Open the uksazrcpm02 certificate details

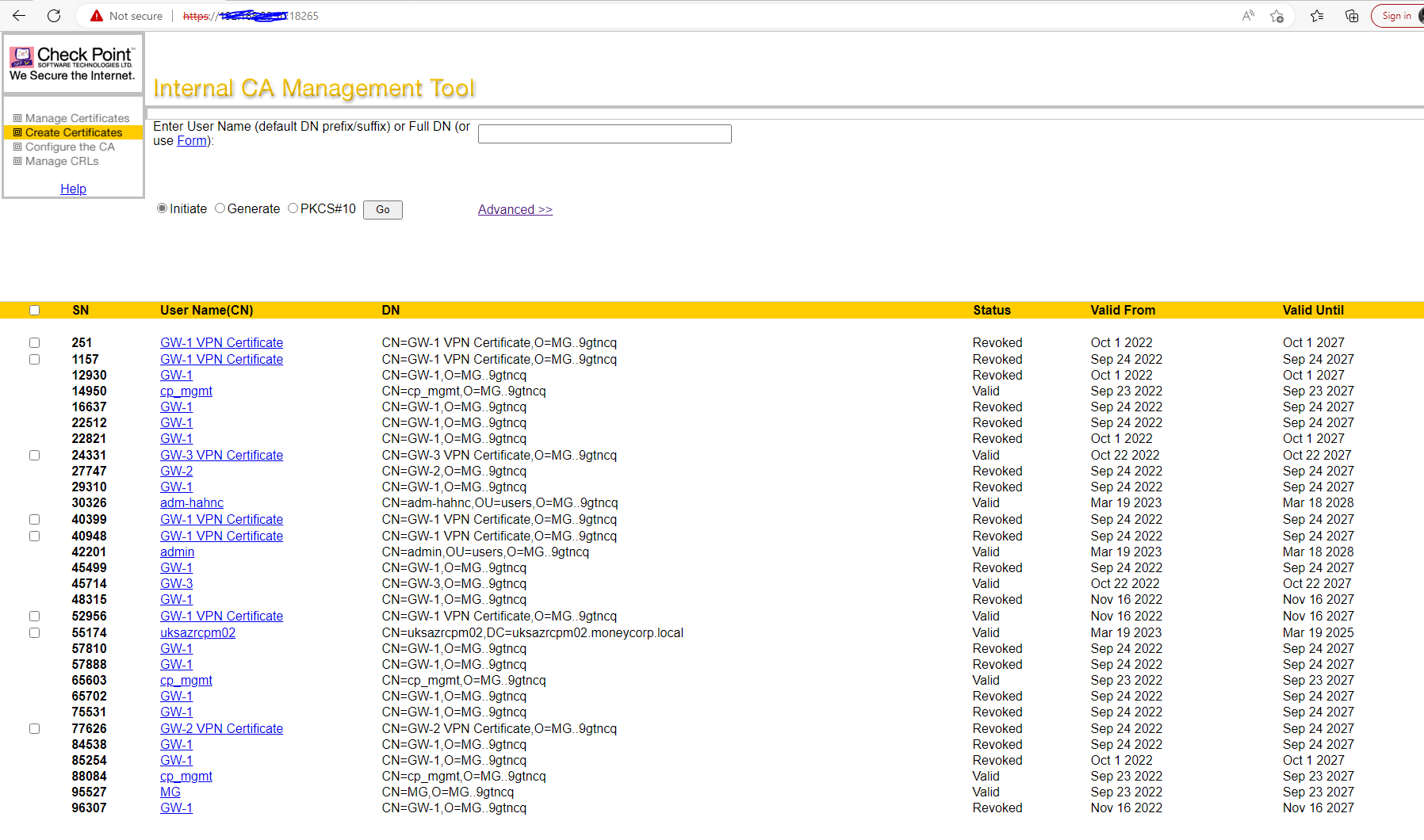197,632
